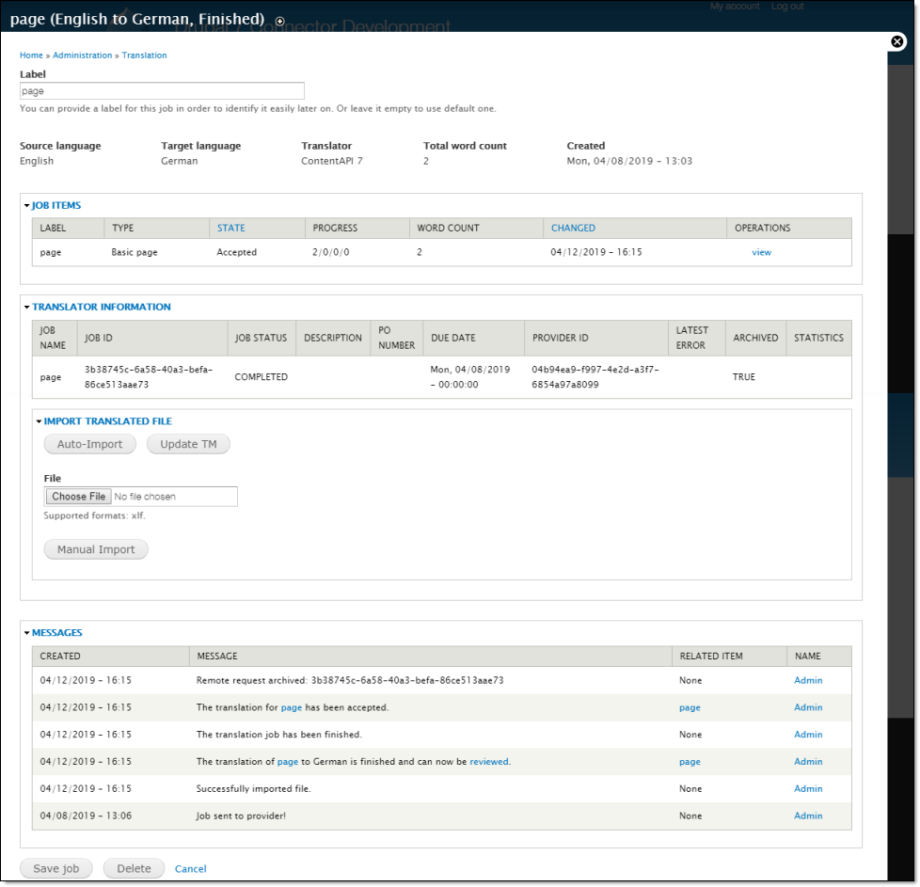Open the reviewed link in messages
The height and width of the screenshot is (887, 920).
[x=489, y=761]
